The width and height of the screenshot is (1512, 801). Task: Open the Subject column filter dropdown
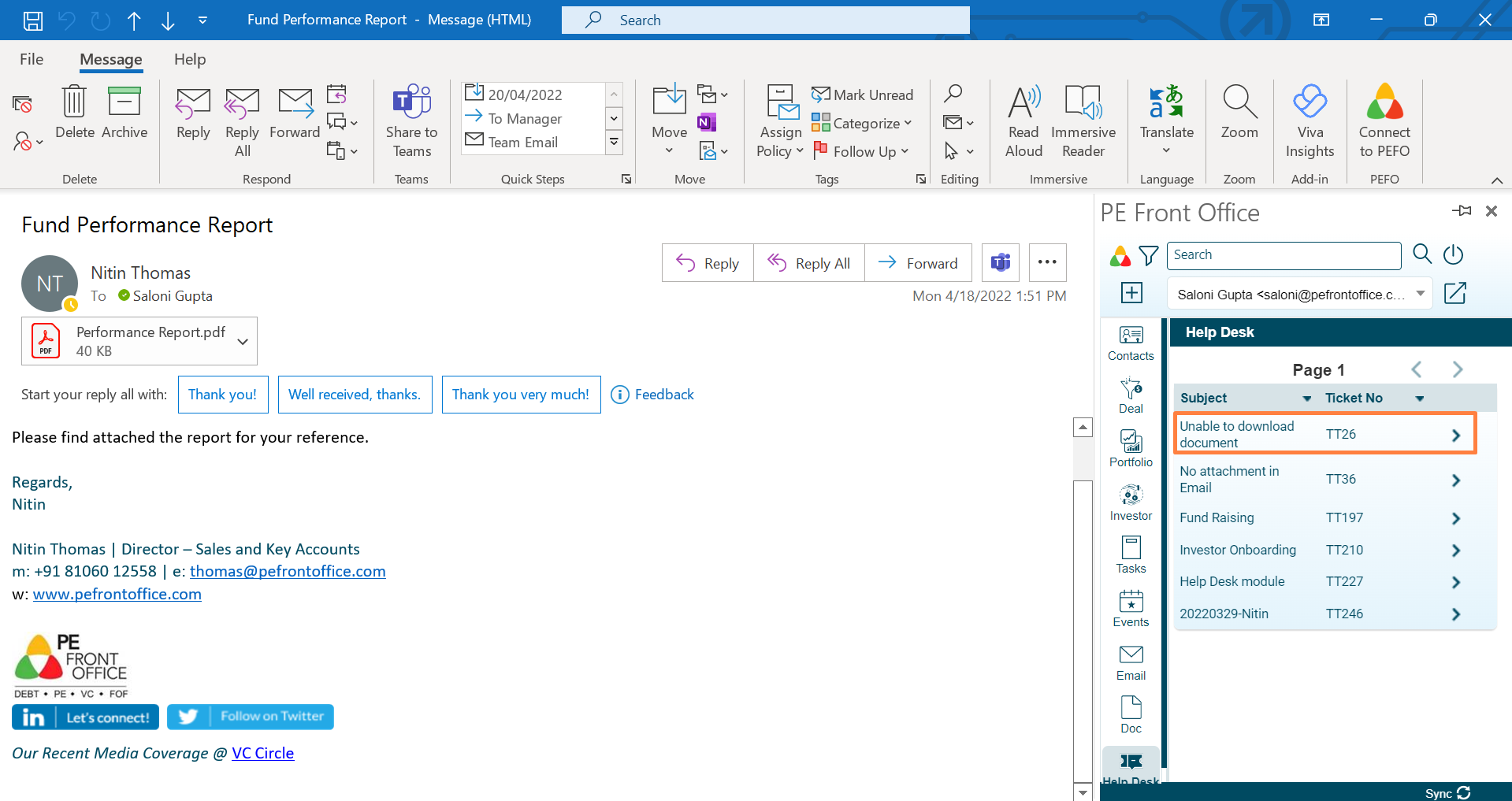click(x=1306, y=399)
